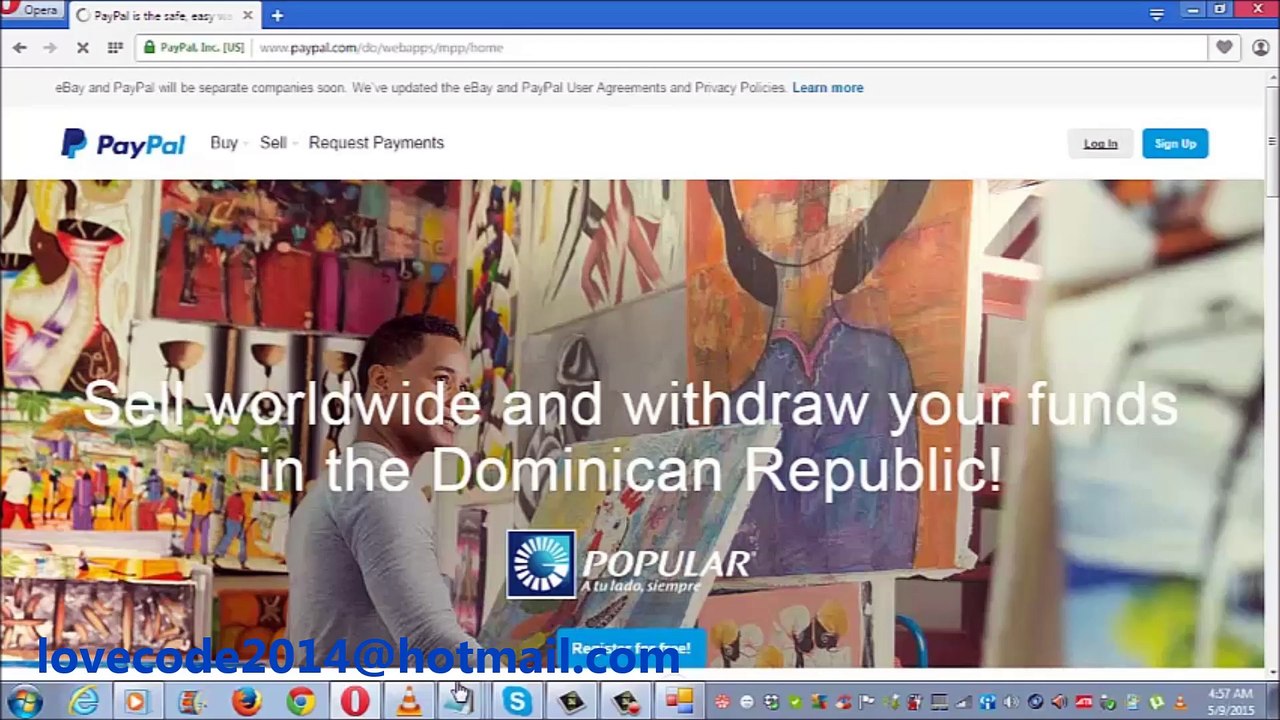Image resolution: width=1280 pixels, height=720 pixels.
Task: Open the Windows Media Center taskbar icon
Action: (191, 702)
